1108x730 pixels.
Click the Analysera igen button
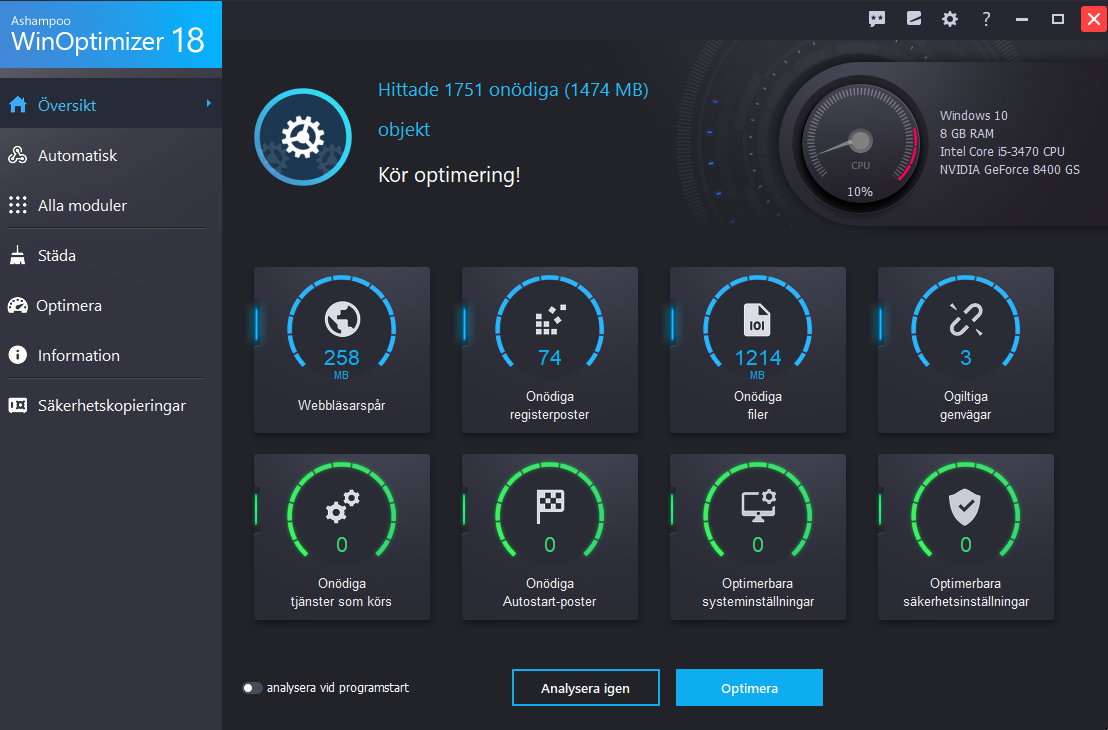pos(586,688)
